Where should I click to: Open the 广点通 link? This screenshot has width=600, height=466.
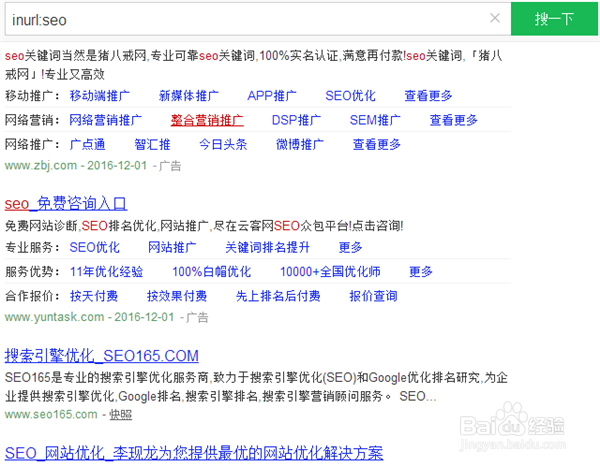87,145
